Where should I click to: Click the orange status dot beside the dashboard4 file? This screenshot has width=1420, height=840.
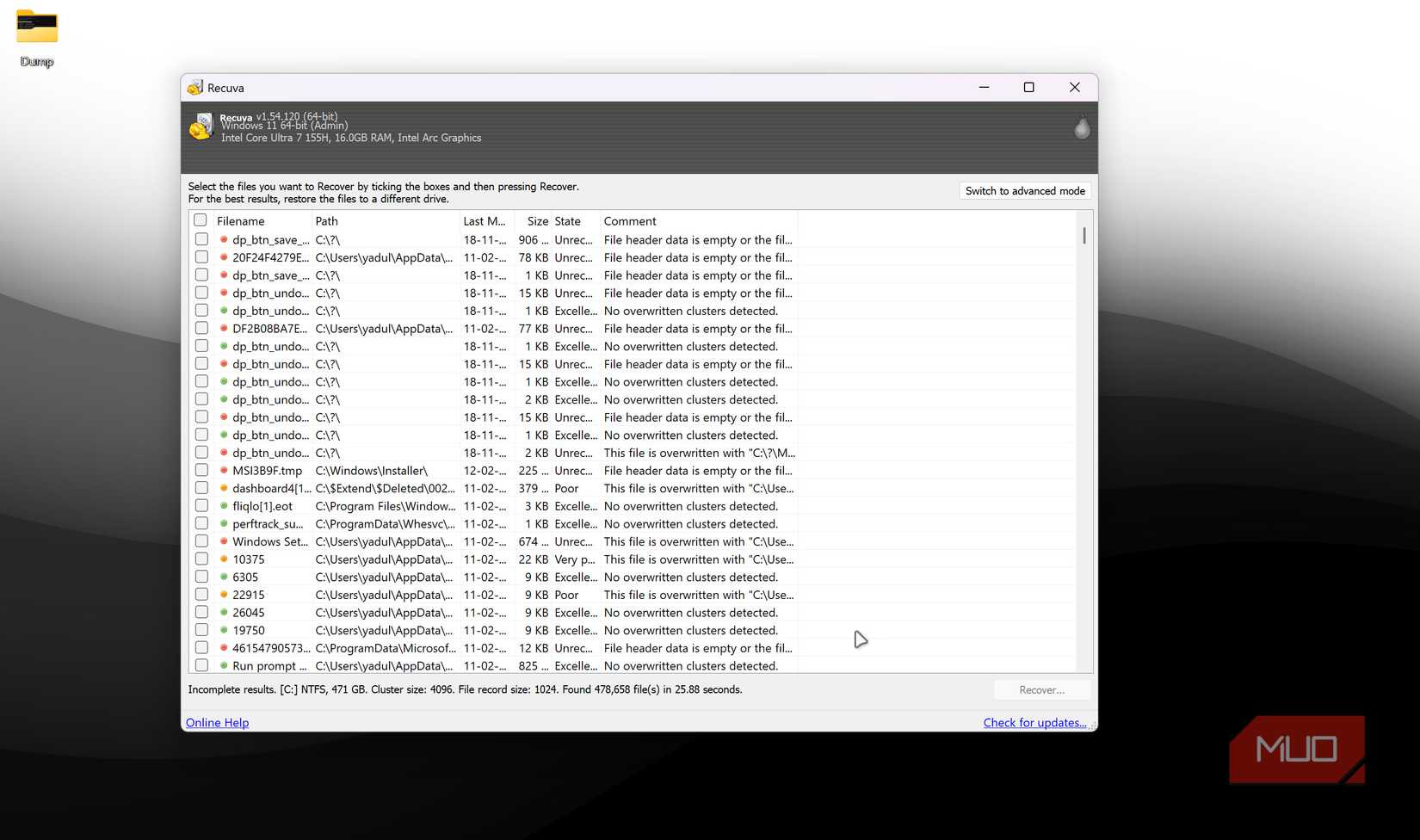[x=224, y=488]
